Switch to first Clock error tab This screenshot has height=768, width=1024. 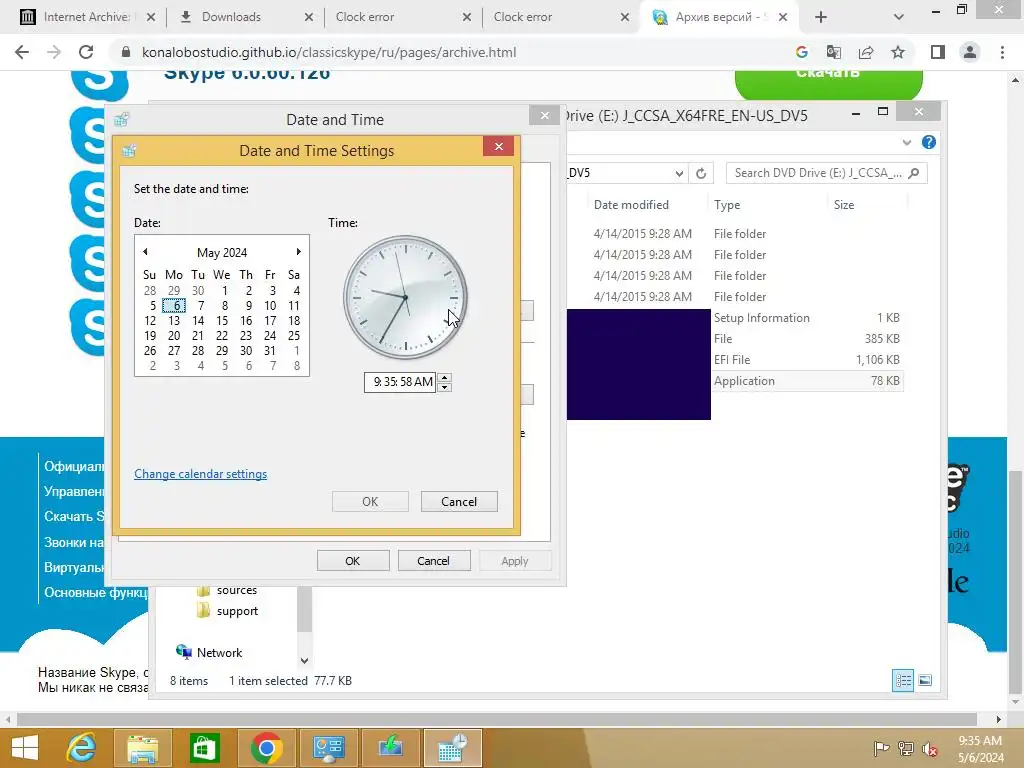pyautogui.click(x=365, y=17)
